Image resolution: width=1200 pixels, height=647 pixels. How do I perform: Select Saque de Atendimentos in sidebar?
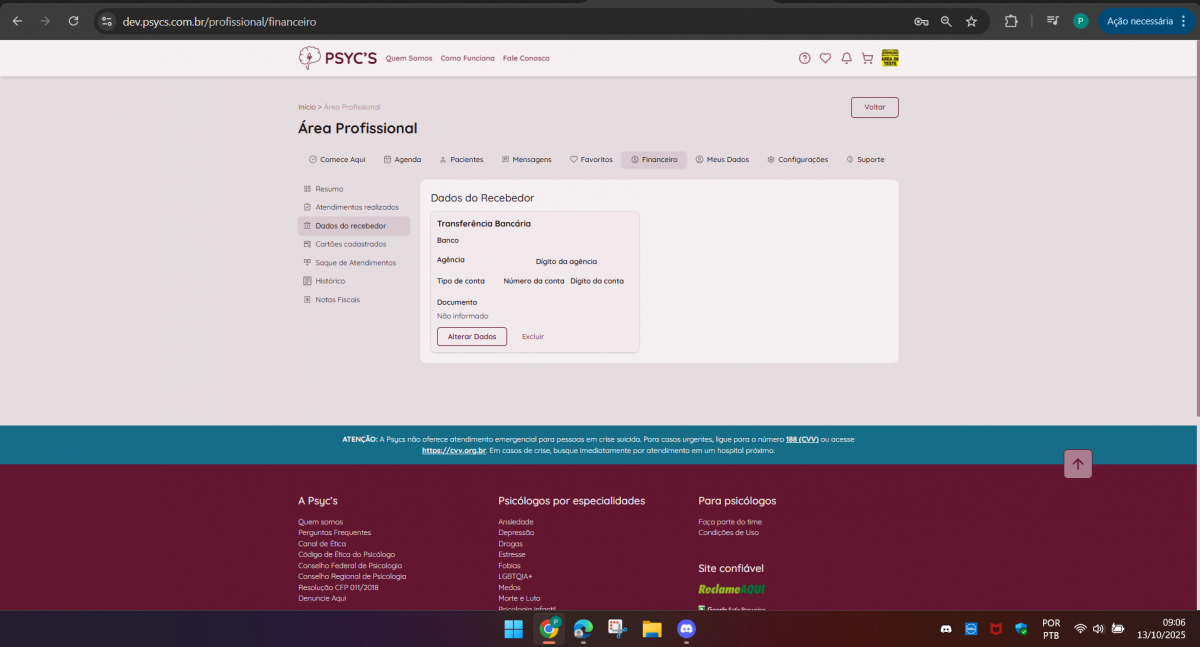[355, 263]
